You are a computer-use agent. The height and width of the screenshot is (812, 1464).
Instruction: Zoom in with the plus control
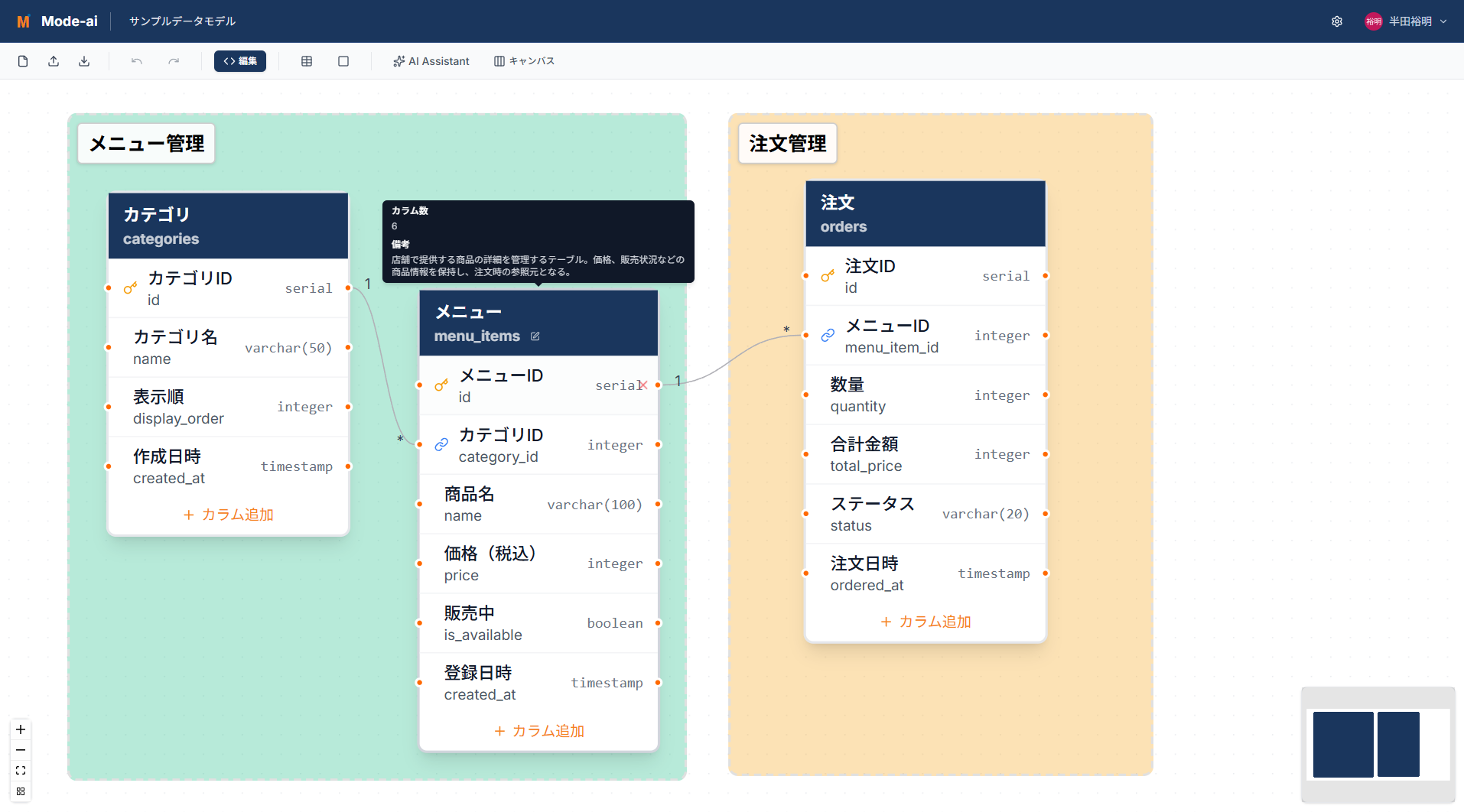pos(21,729)
